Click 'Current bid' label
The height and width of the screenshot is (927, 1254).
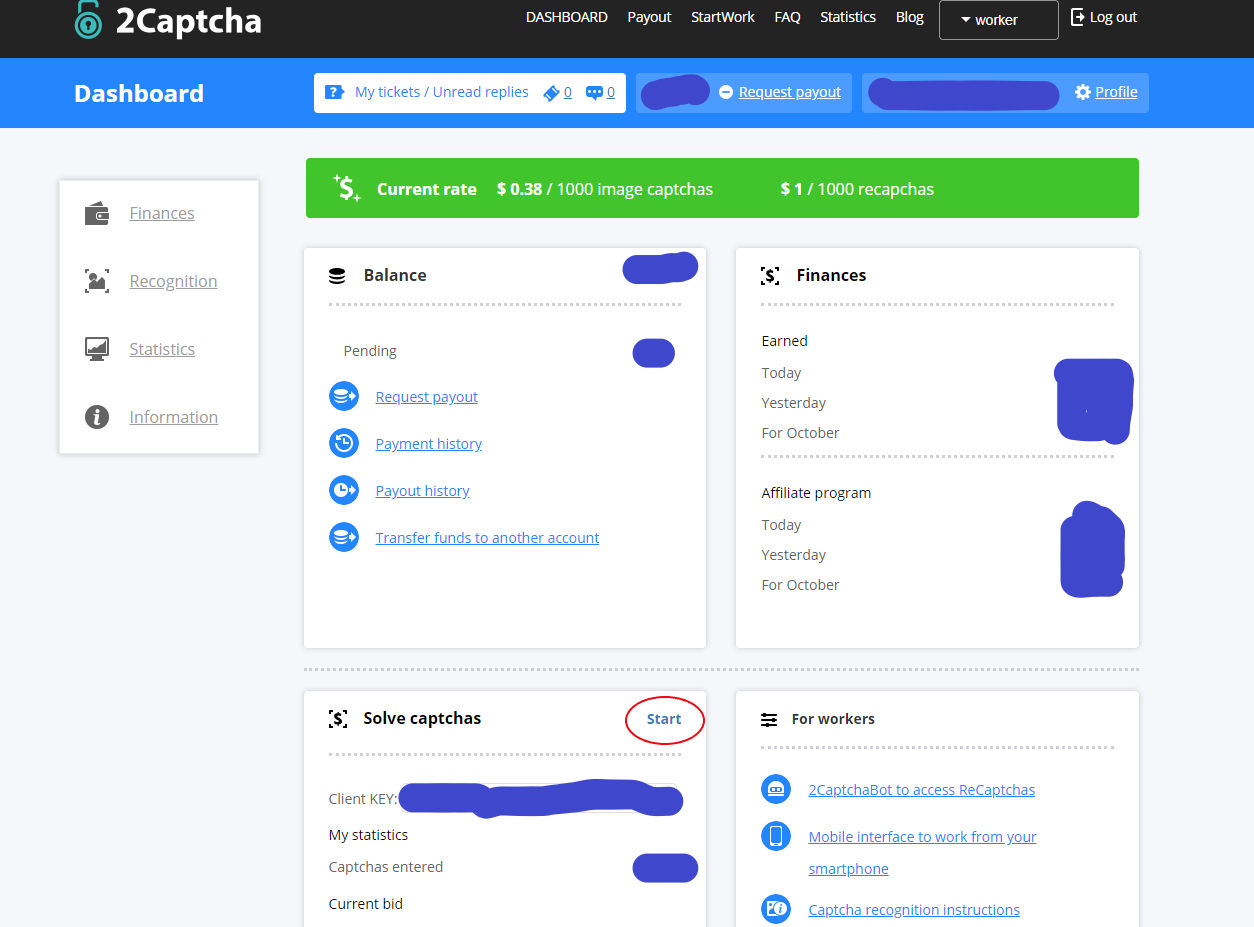pyautogui.click(x=366, y=904)
